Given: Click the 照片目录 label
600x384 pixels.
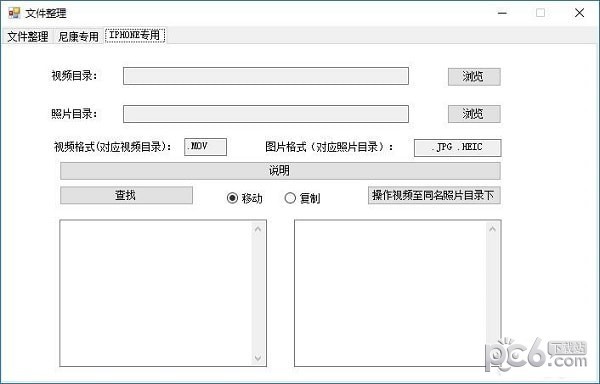Looking at the screenshot, I should click(75, 114).
